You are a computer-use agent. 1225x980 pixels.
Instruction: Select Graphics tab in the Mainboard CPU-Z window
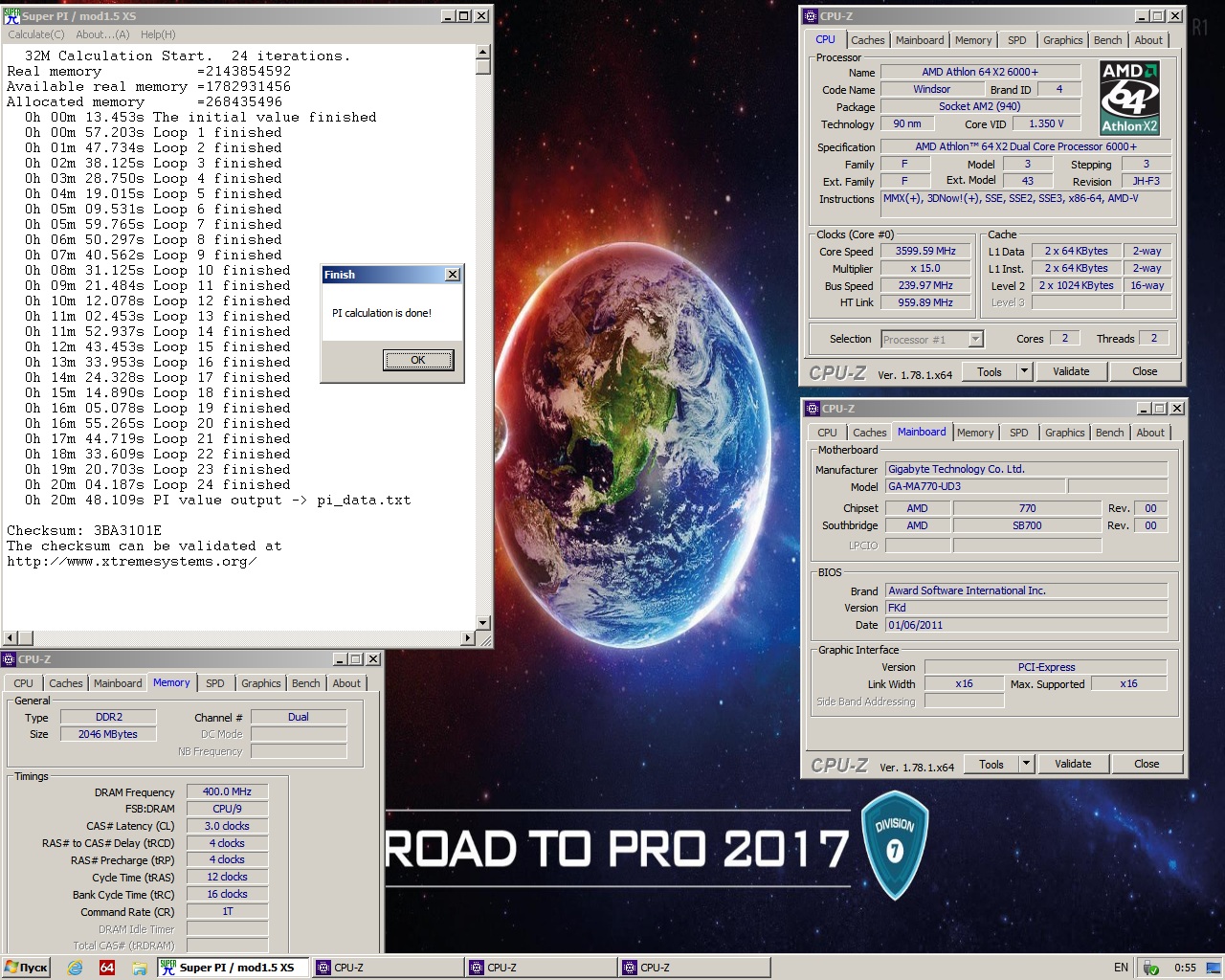coord(1065,433)
